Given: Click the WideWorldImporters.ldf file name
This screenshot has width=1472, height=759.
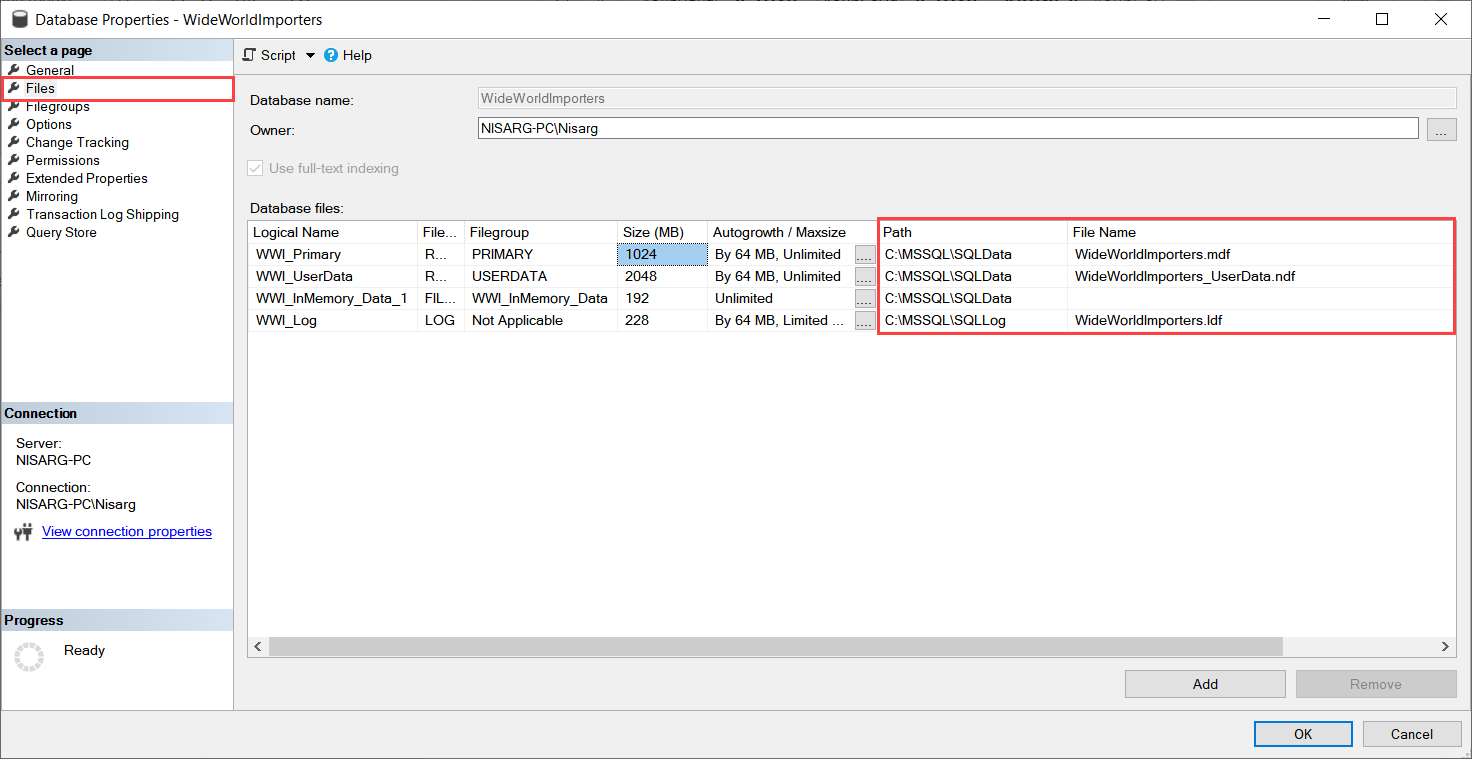Looking at the screenshot, I should (x=1149, y=320).
